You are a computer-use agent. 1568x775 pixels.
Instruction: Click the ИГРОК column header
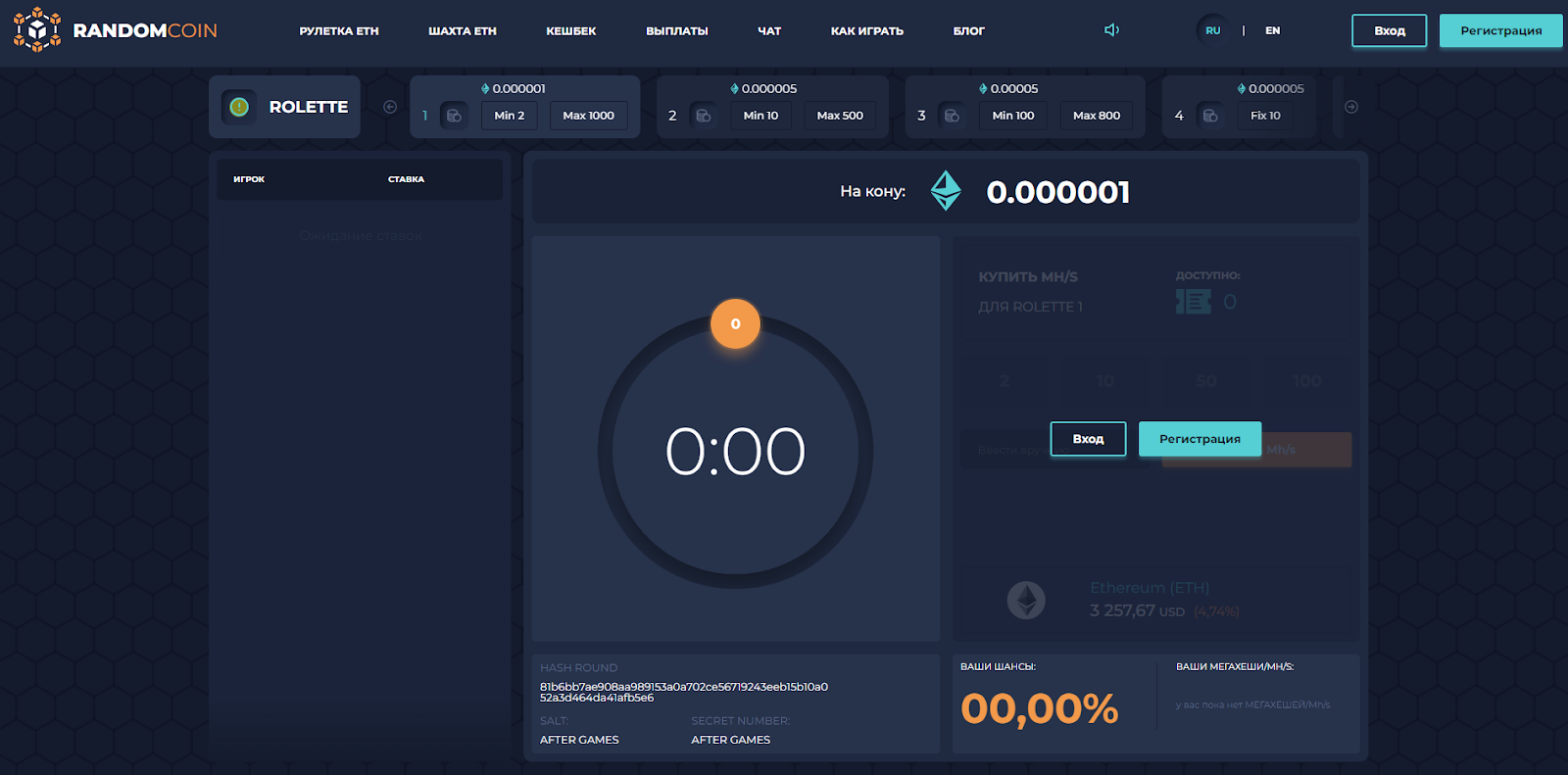coord(249,179)
